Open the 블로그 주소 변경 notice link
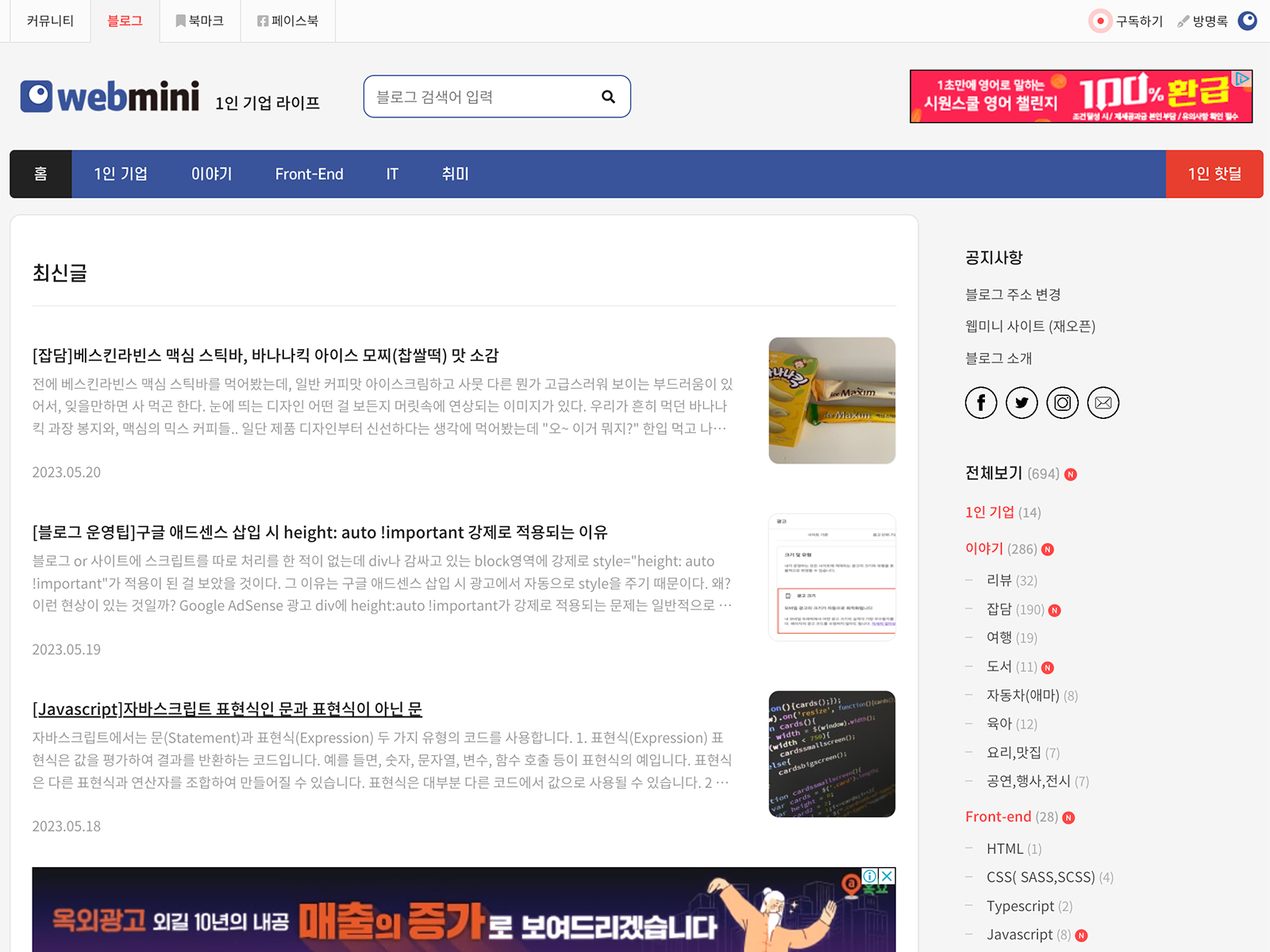The height and width of the screenshot is (952, 1270). [1012, 294]
